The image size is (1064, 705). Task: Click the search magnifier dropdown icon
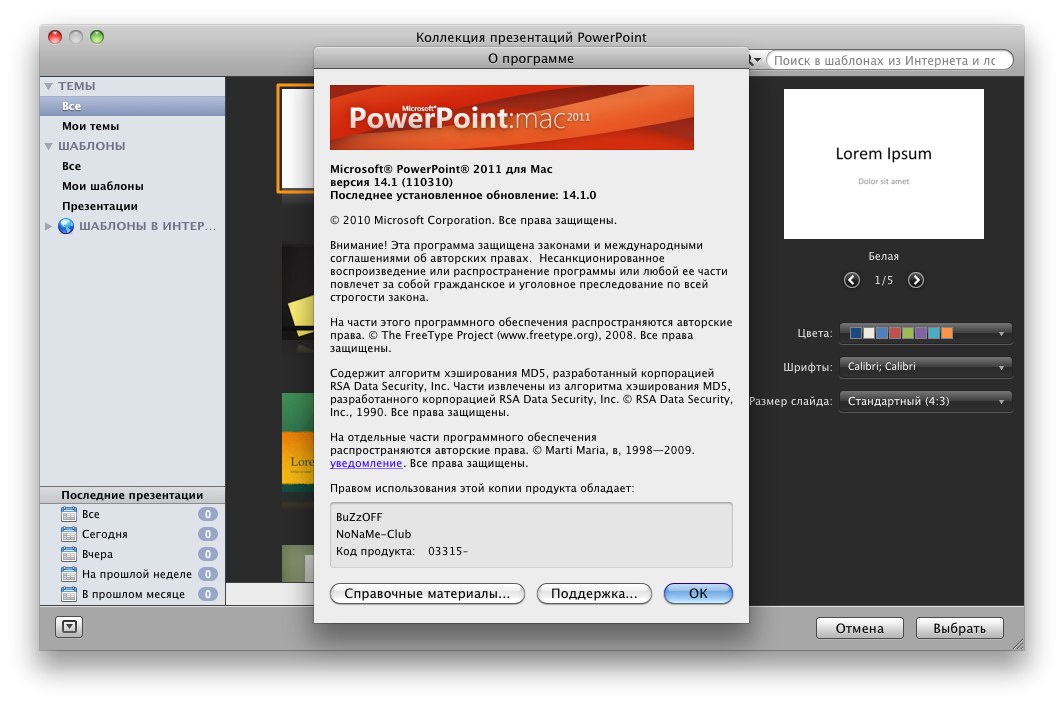click(x=755, y=60)
